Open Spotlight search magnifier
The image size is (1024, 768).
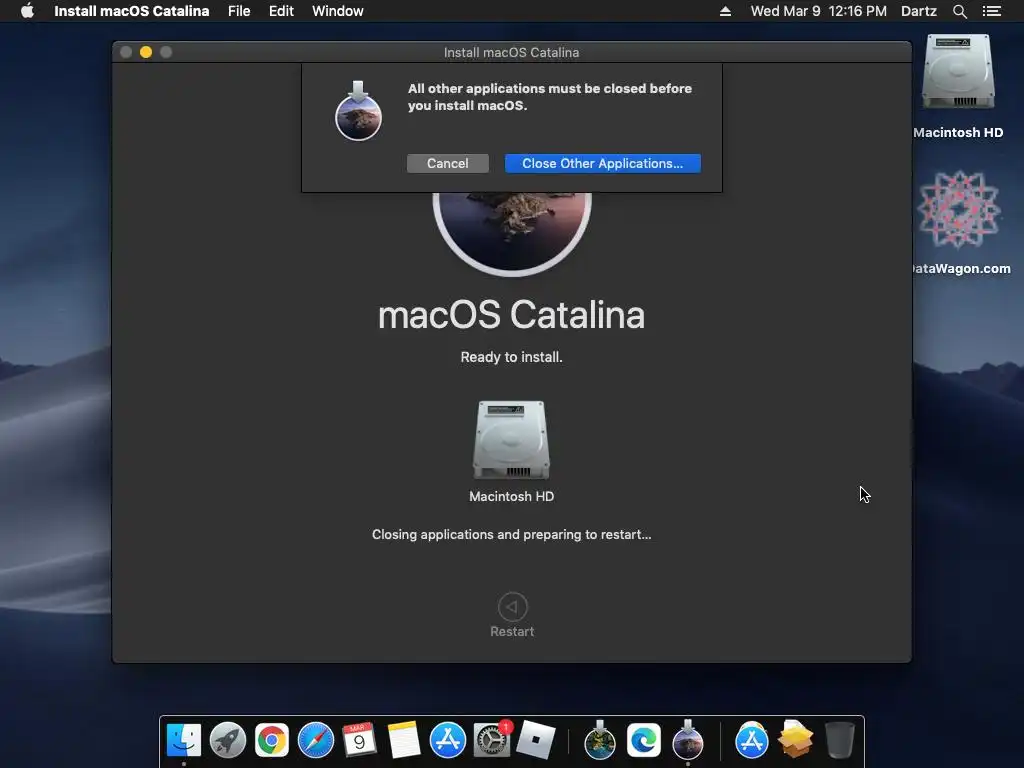959,11
